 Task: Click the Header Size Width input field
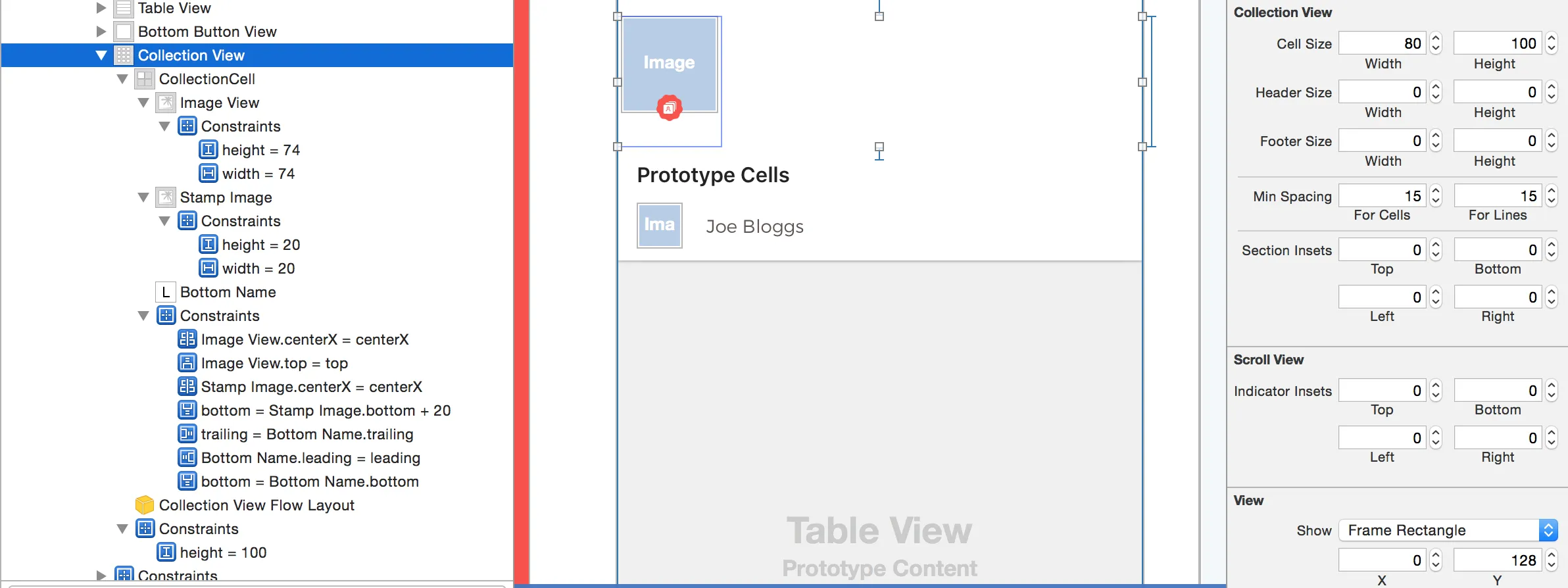(x=1382, y=92)
